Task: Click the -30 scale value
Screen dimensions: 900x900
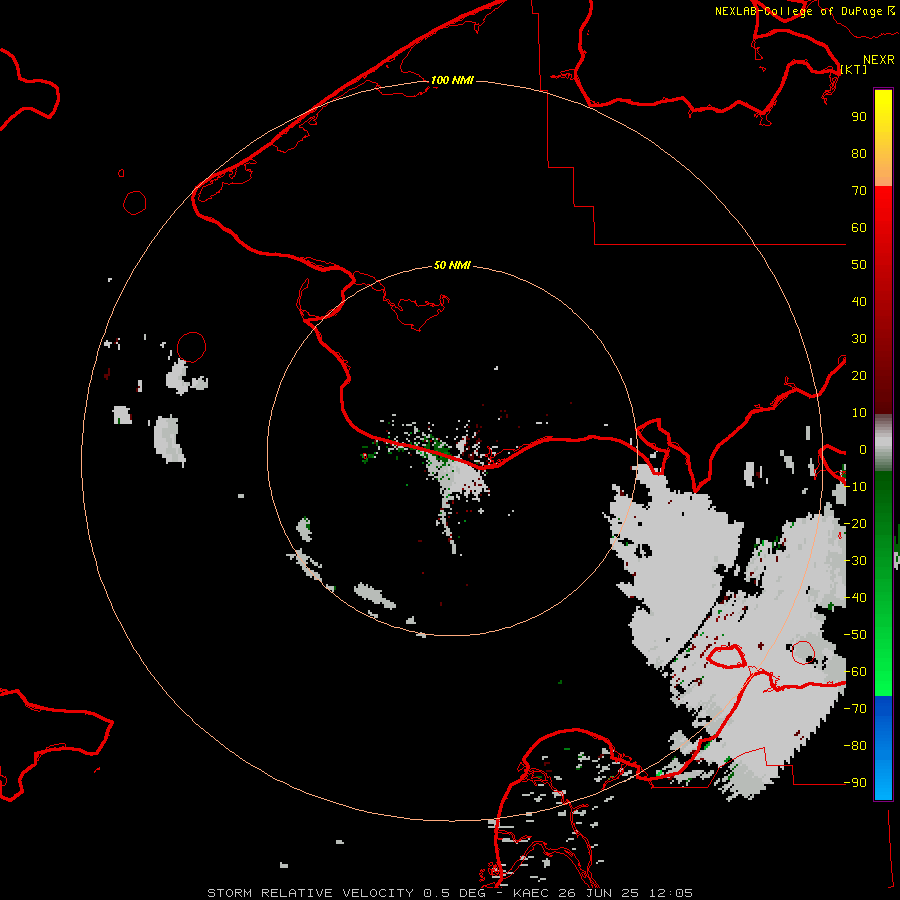Action: pyautogui.click(x=855, y=561)
